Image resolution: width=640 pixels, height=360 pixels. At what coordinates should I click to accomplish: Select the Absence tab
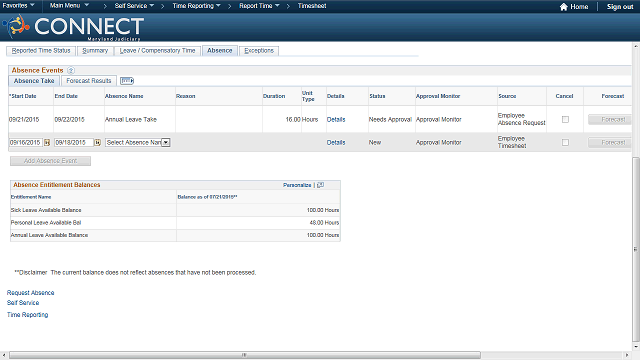tap(220, 51)
